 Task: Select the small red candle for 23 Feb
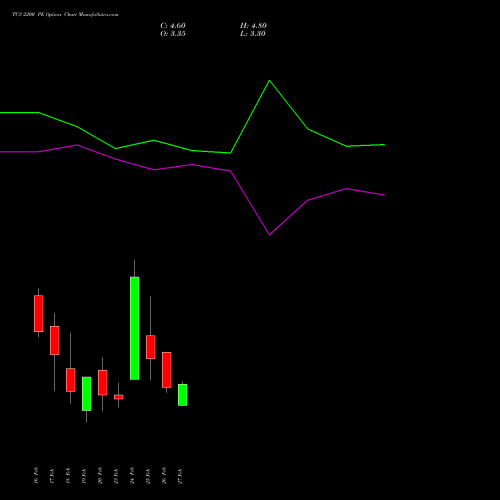[119, 397]
